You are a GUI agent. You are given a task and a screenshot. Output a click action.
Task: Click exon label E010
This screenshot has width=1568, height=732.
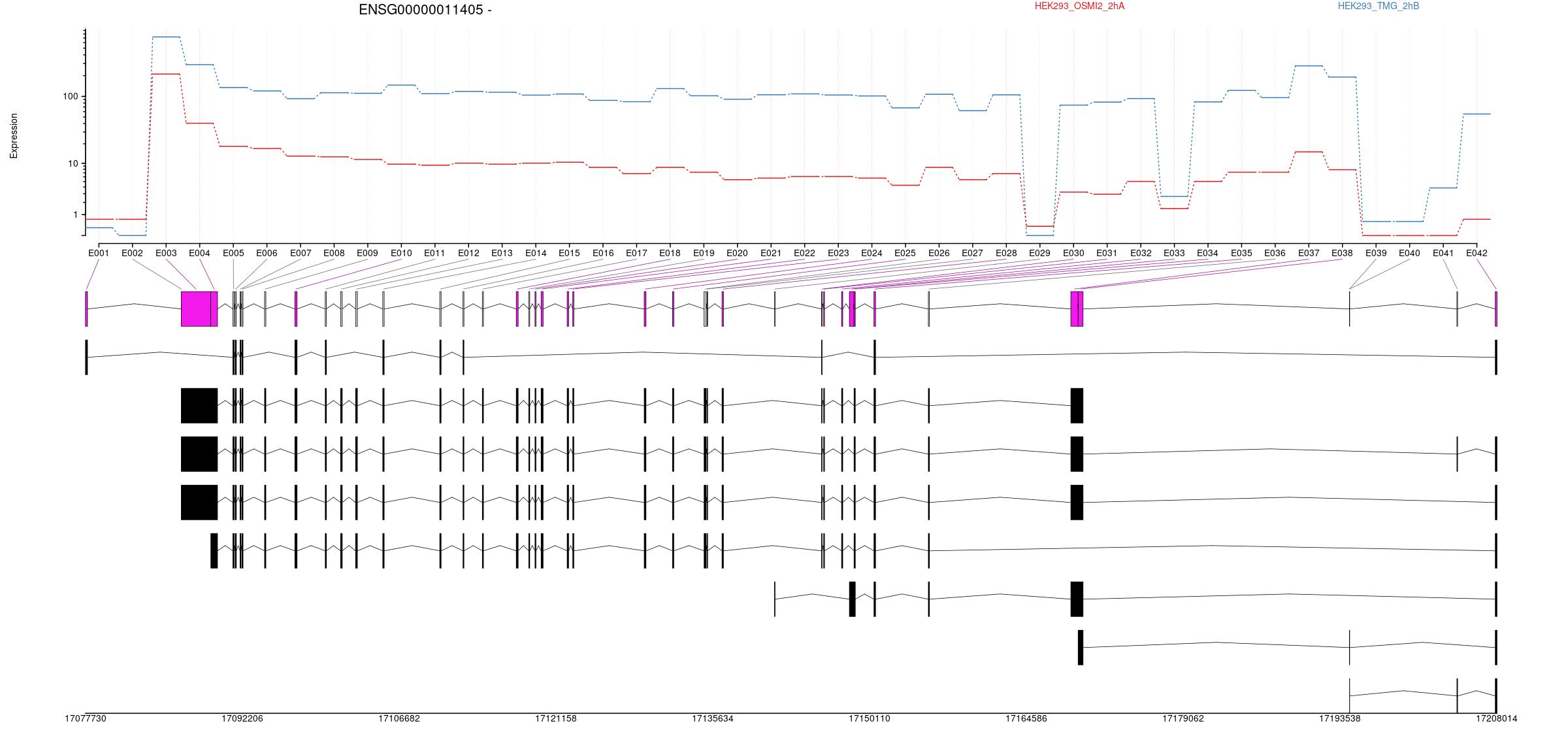point(401,253)
